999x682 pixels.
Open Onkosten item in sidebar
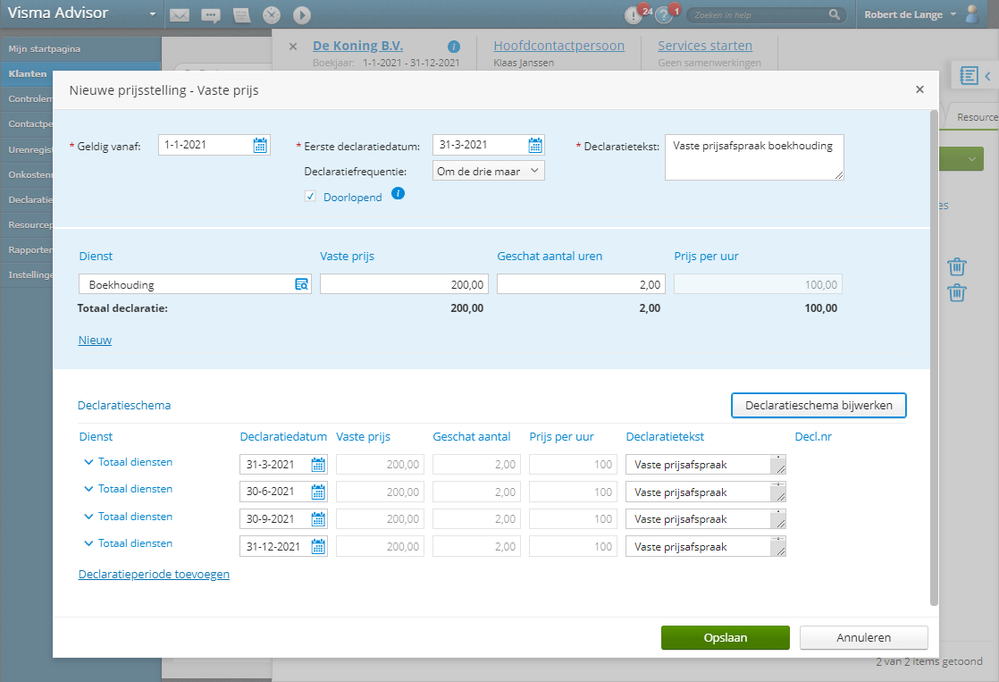coord(27,174)
